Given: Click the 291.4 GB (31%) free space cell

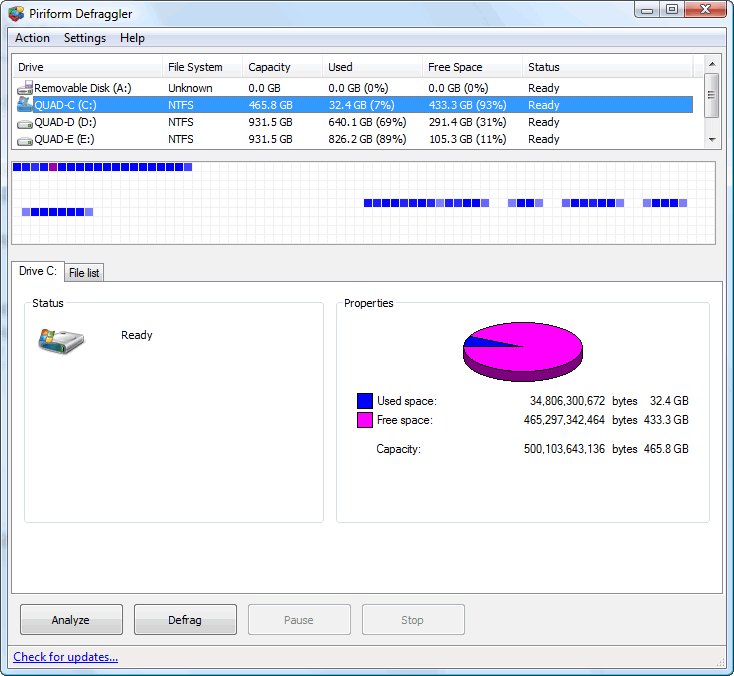Looking at the screenshot, I should pos(467,122).
